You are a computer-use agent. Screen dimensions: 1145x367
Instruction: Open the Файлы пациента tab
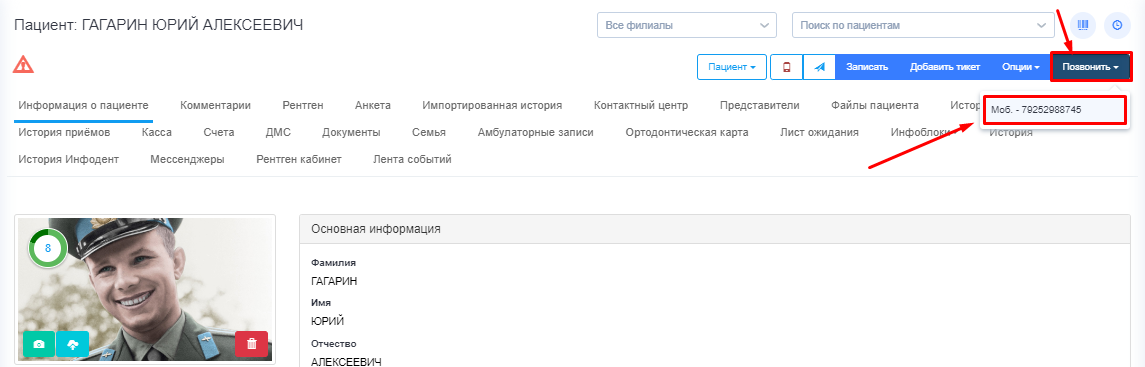(x=875, y=105)
